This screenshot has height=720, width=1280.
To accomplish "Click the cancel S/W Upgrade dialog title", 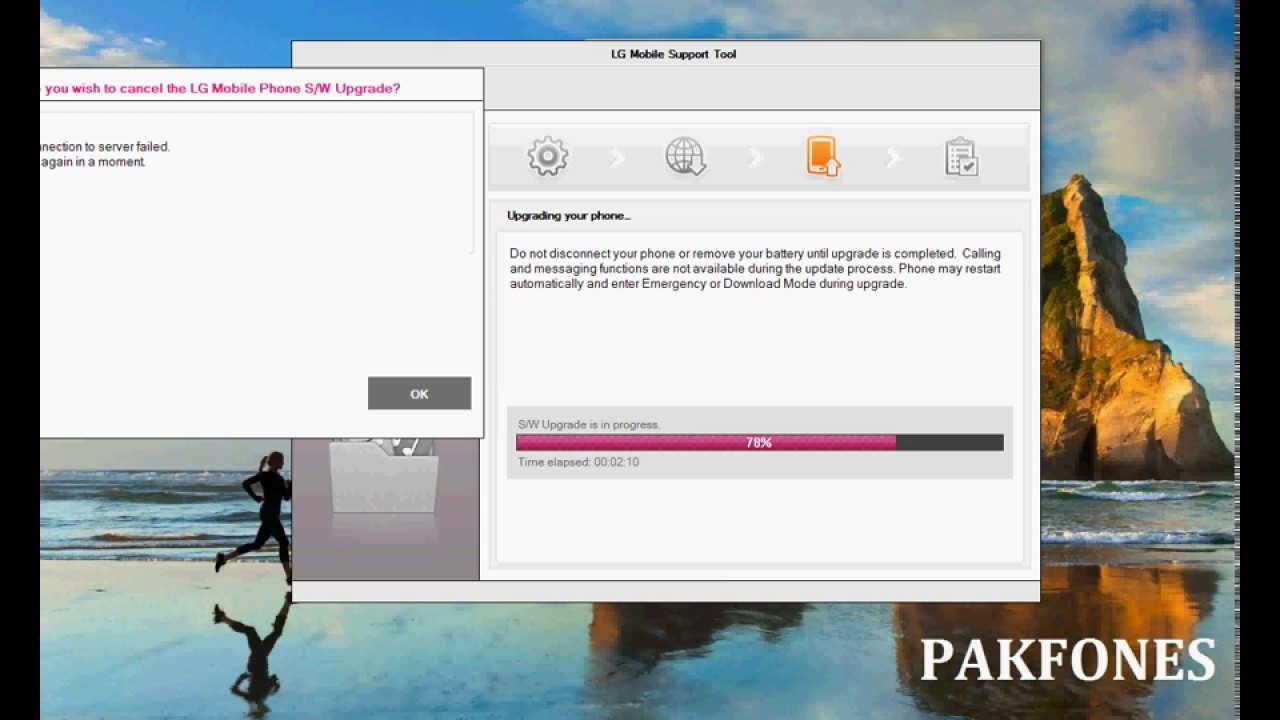I will (x=221, y=88).
